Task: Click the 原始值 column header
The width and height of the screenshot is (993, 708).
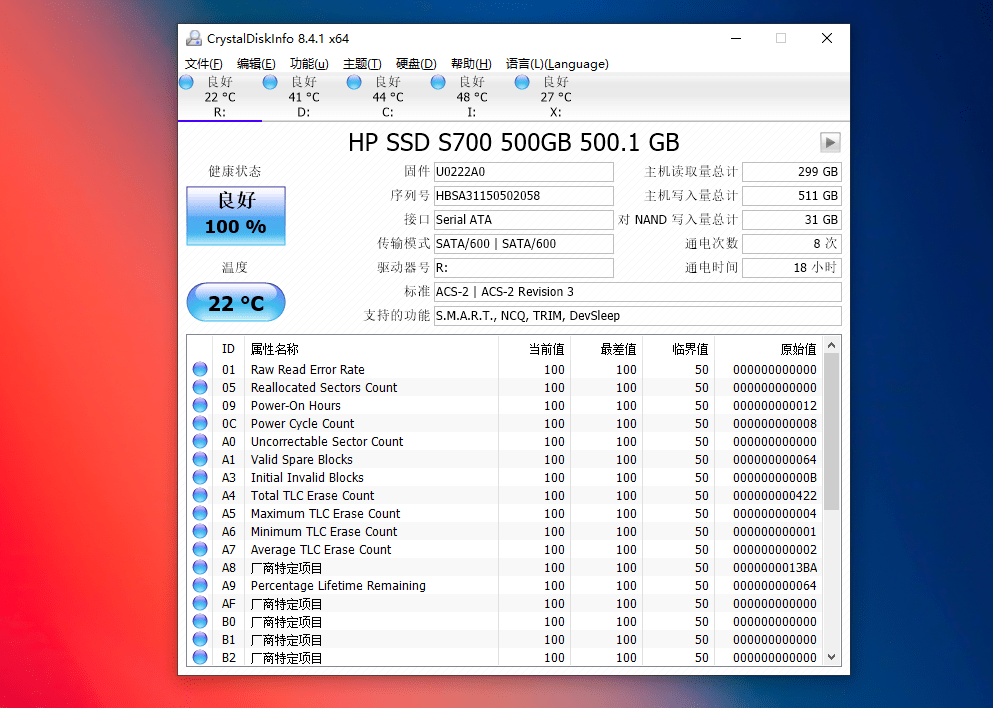Action: pyautogui.click(x=769, y=349)
